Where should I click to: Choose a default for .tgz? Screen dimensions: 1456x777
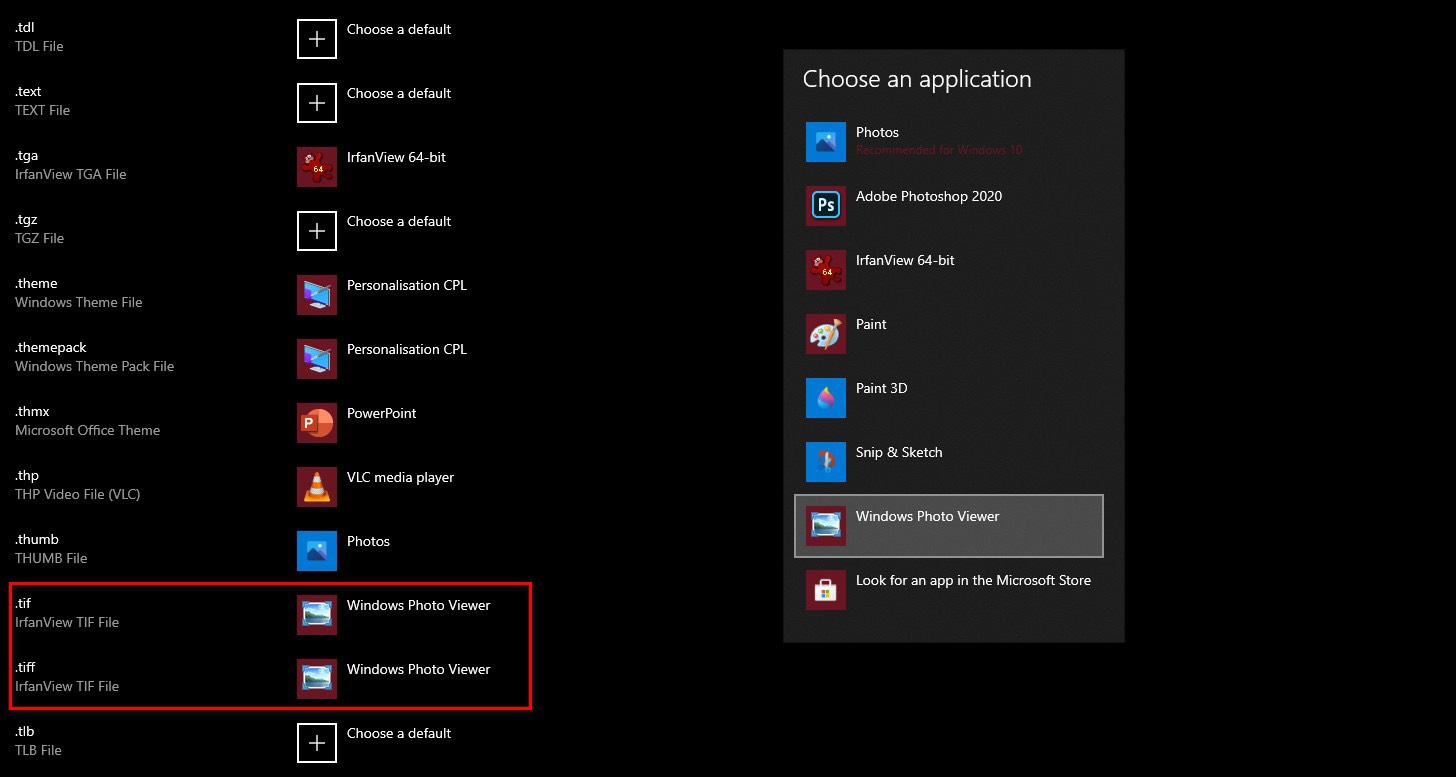pos(399,222)
